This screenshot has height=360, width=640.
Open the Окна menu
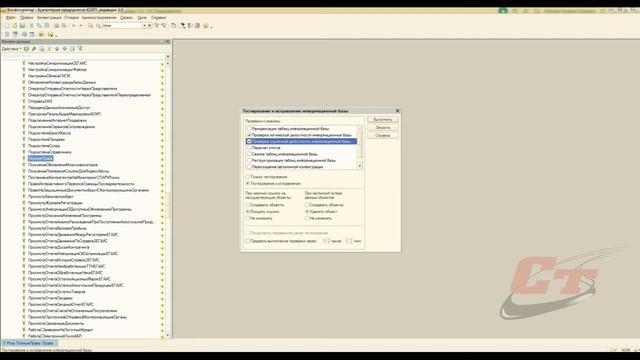[x=142, y=18]
